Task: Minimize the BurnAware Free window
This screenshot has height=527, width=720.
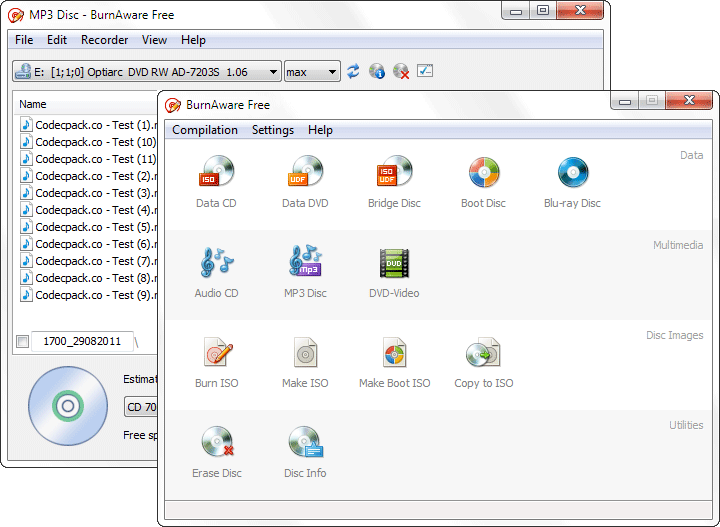Action: pos(624,101)
